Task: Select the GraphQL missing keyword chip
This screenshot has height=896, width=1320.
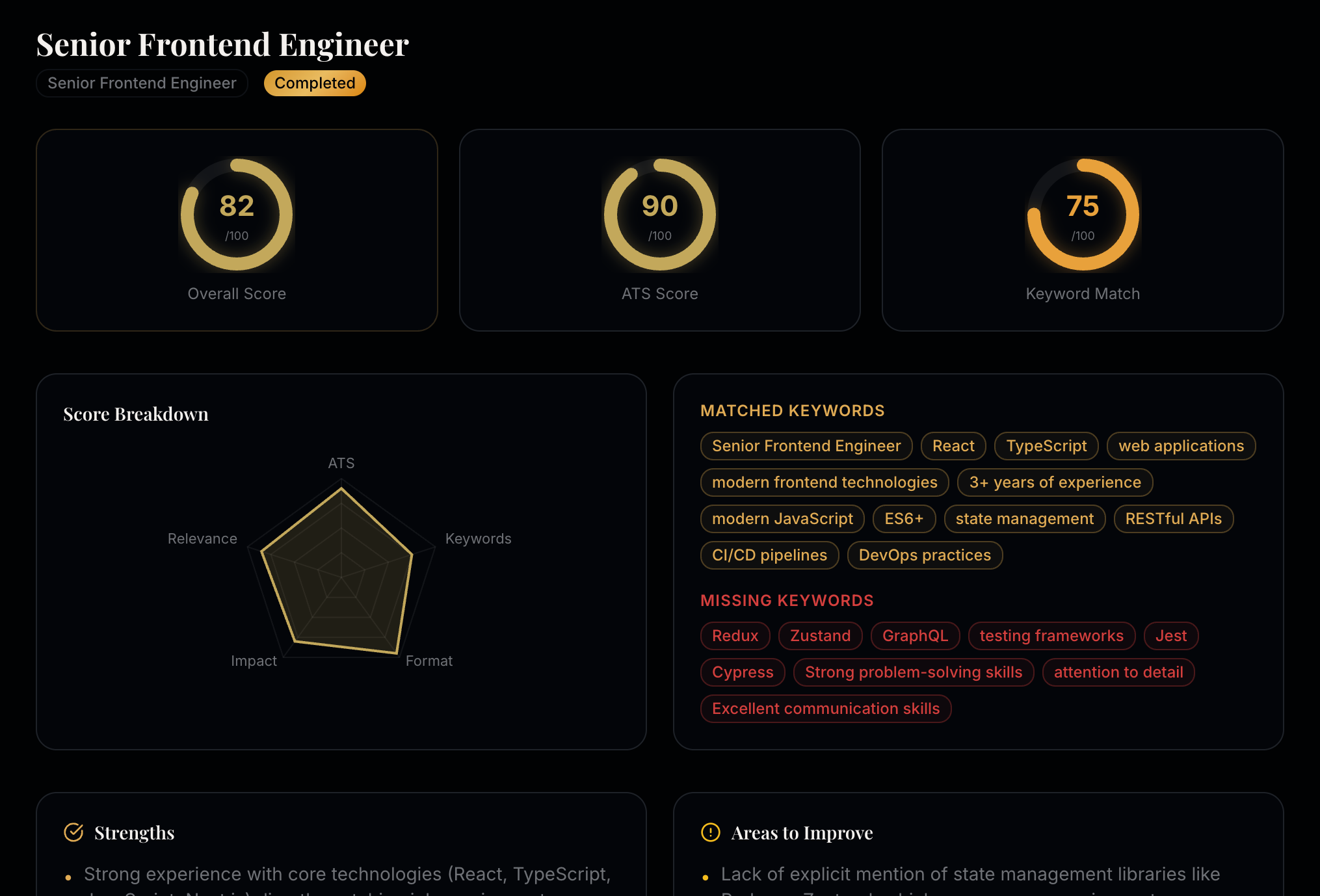Action: click(915, 636)
